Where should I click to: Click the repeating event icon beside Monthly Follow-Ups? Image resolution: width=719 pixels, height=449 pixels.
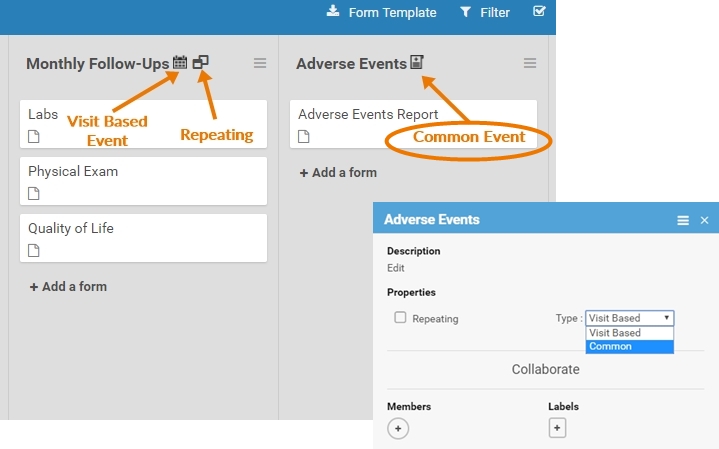[x=200, y=62]
